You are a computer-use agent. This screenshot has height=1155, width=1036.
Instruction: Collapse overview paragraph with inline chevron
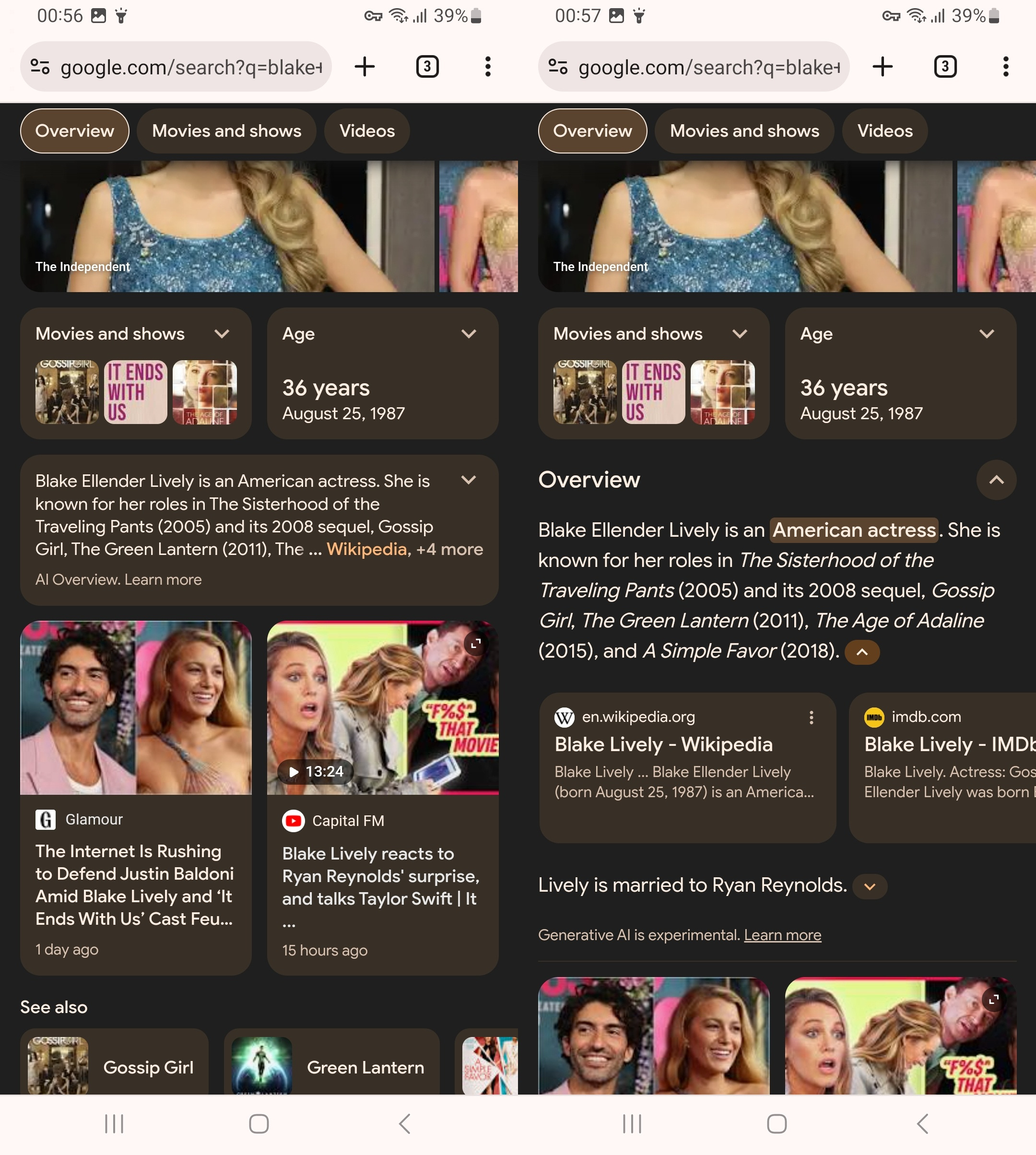[862, 652]
